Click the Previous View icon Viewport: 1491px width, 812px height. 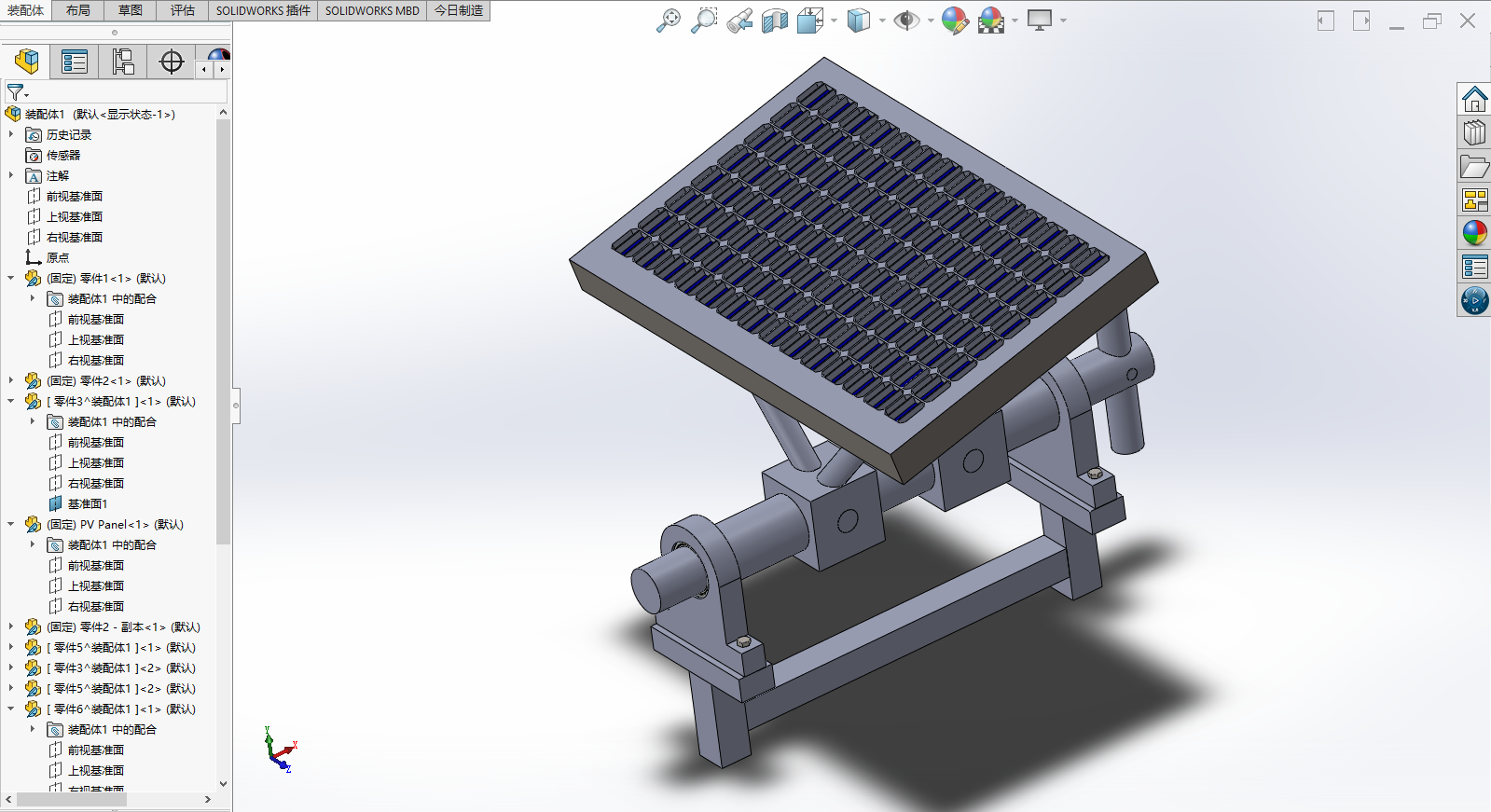(x=739, y=21)
